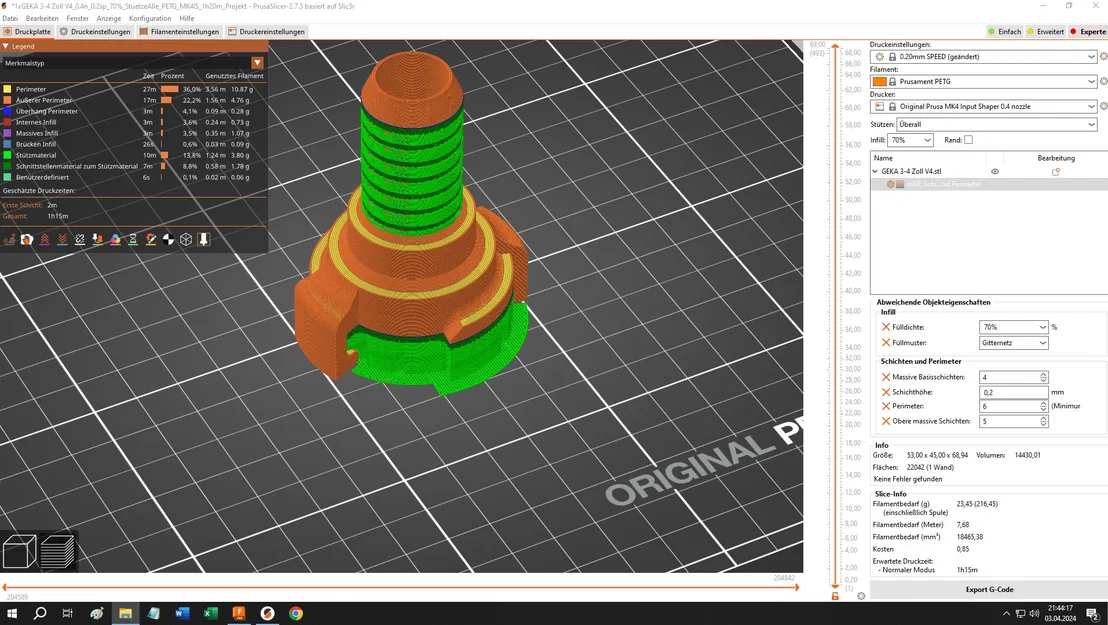Open Excel from the taskbar
Screen dimensions: 1108x625
click(211, 613)
